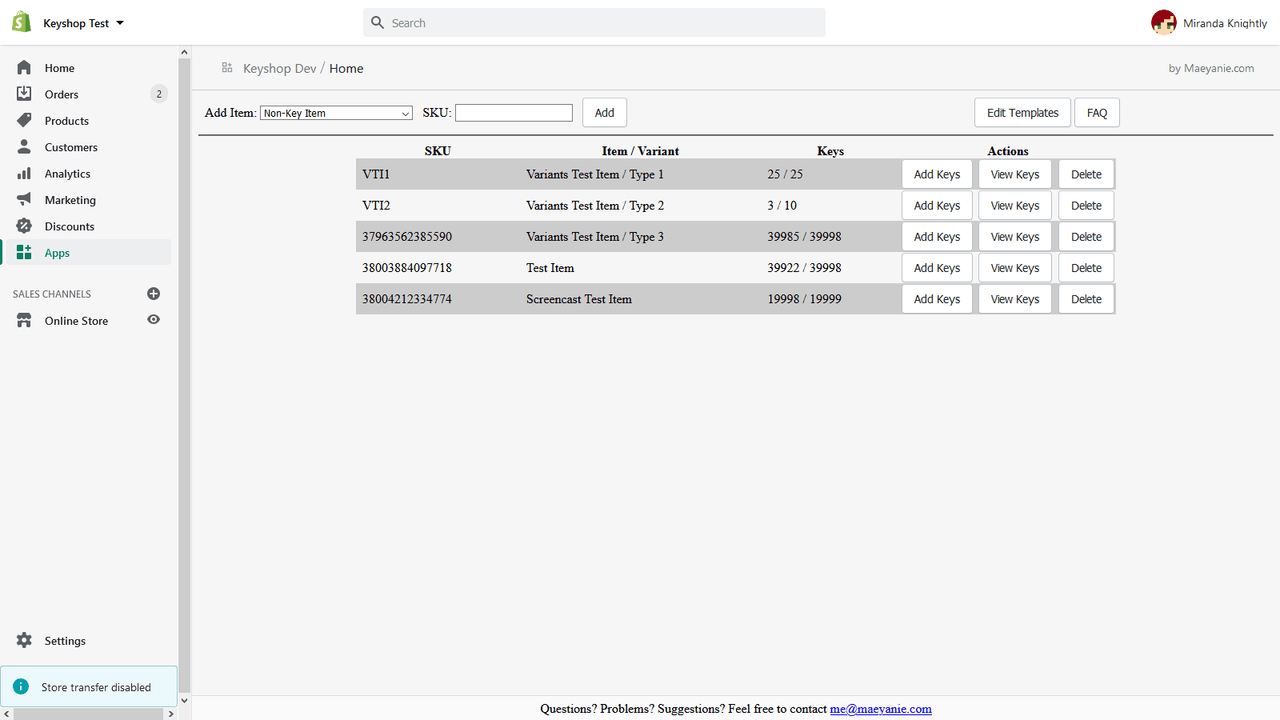This screenshot has width=1280, height=720.
Task: Click Keyshop Dev breadcrumb
Action: tap(279, 68)
